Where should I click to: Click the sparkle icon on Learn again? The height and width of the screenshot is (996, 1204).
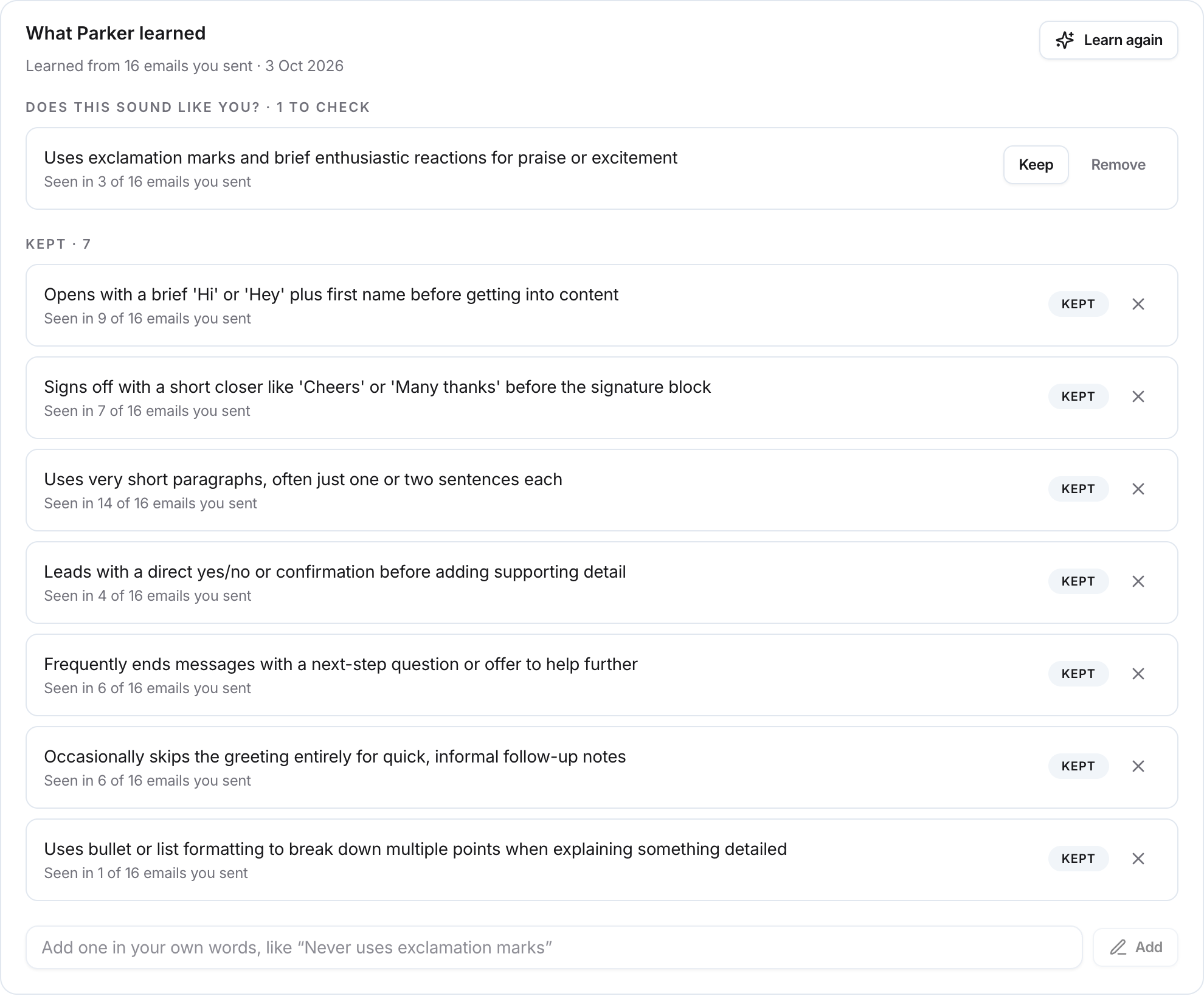(1065, 40)
